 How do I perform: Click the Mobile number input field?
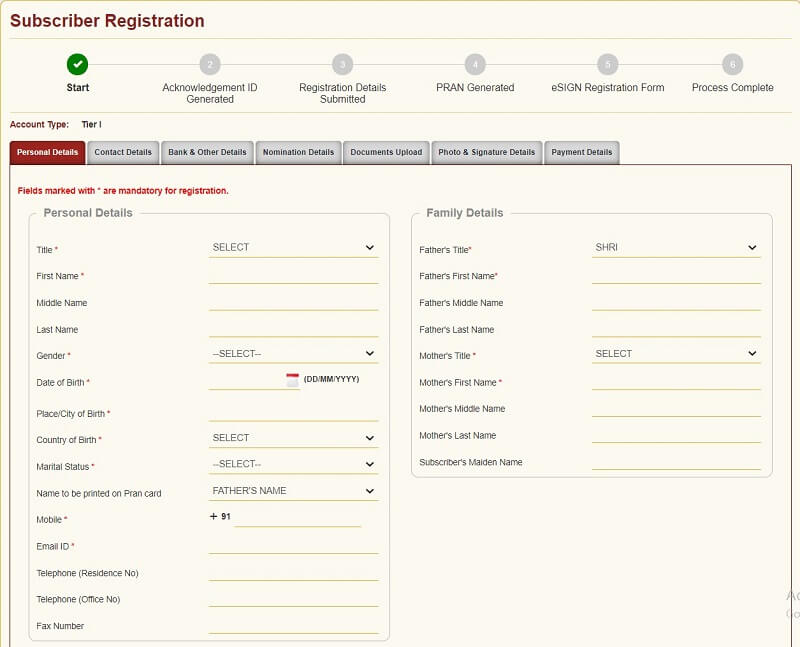(x=297, y=518)
